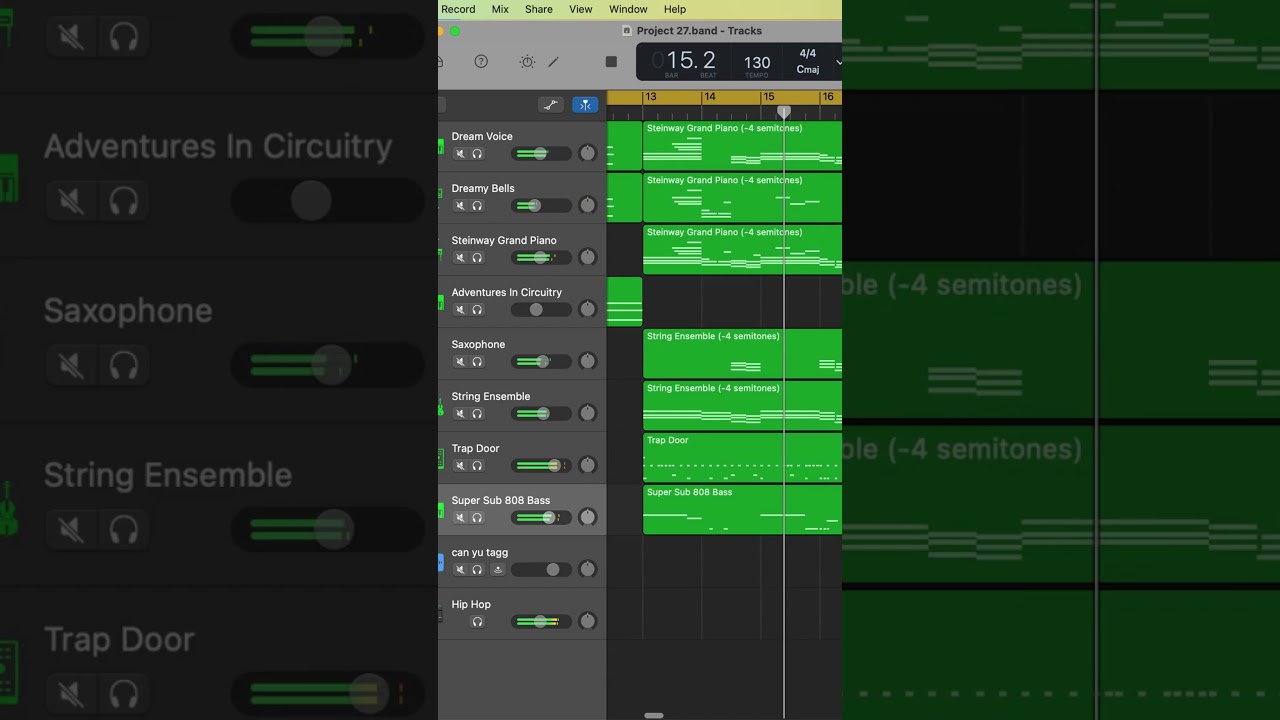The image size is (1280, 720).
Task: Click the Trap Door volume slider
Action: 541,465
